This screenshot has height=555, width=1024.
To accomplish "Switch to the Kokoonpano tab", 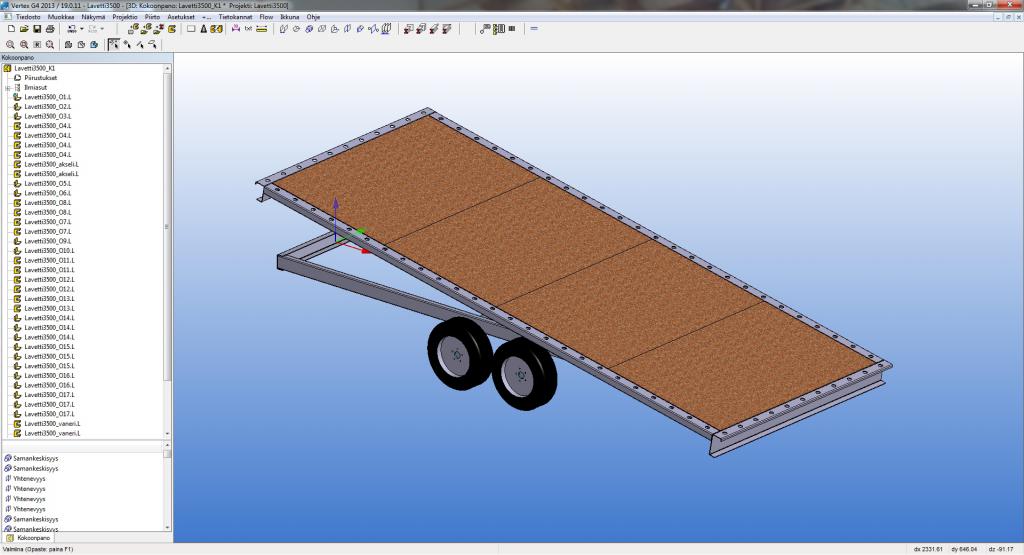I will (x=28, y=538).
